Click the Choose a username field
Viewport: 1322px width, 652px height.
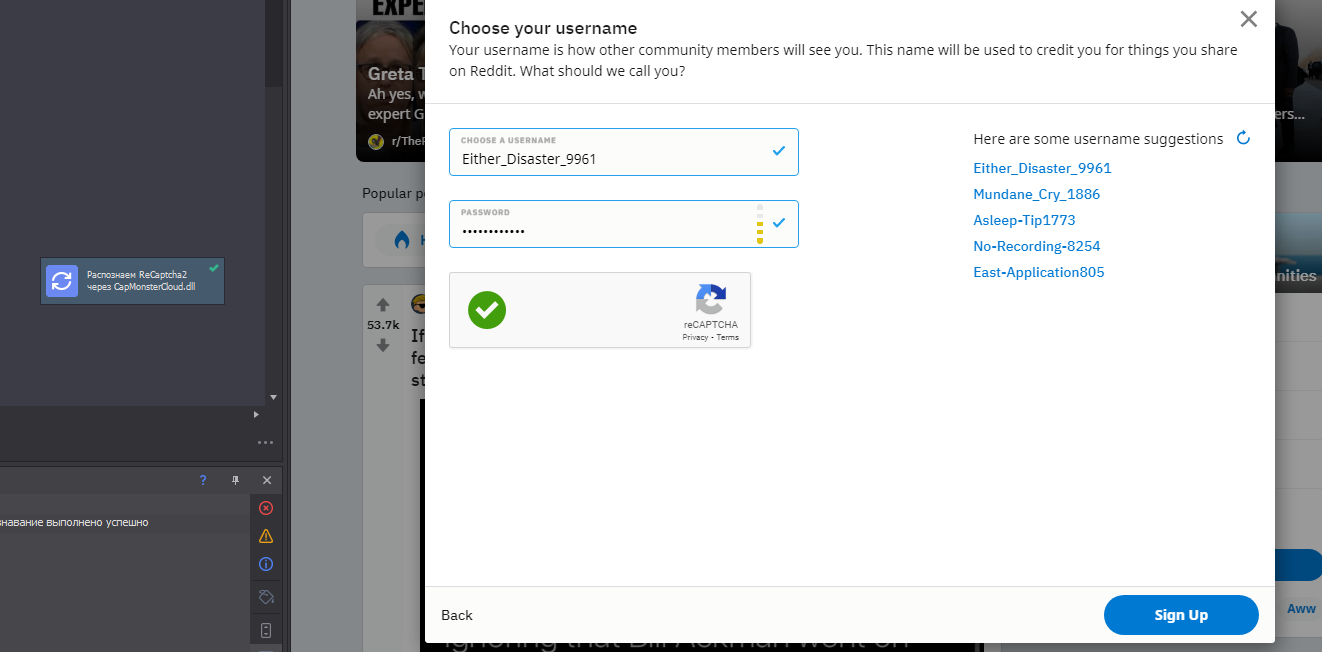[x=624, y=152]
